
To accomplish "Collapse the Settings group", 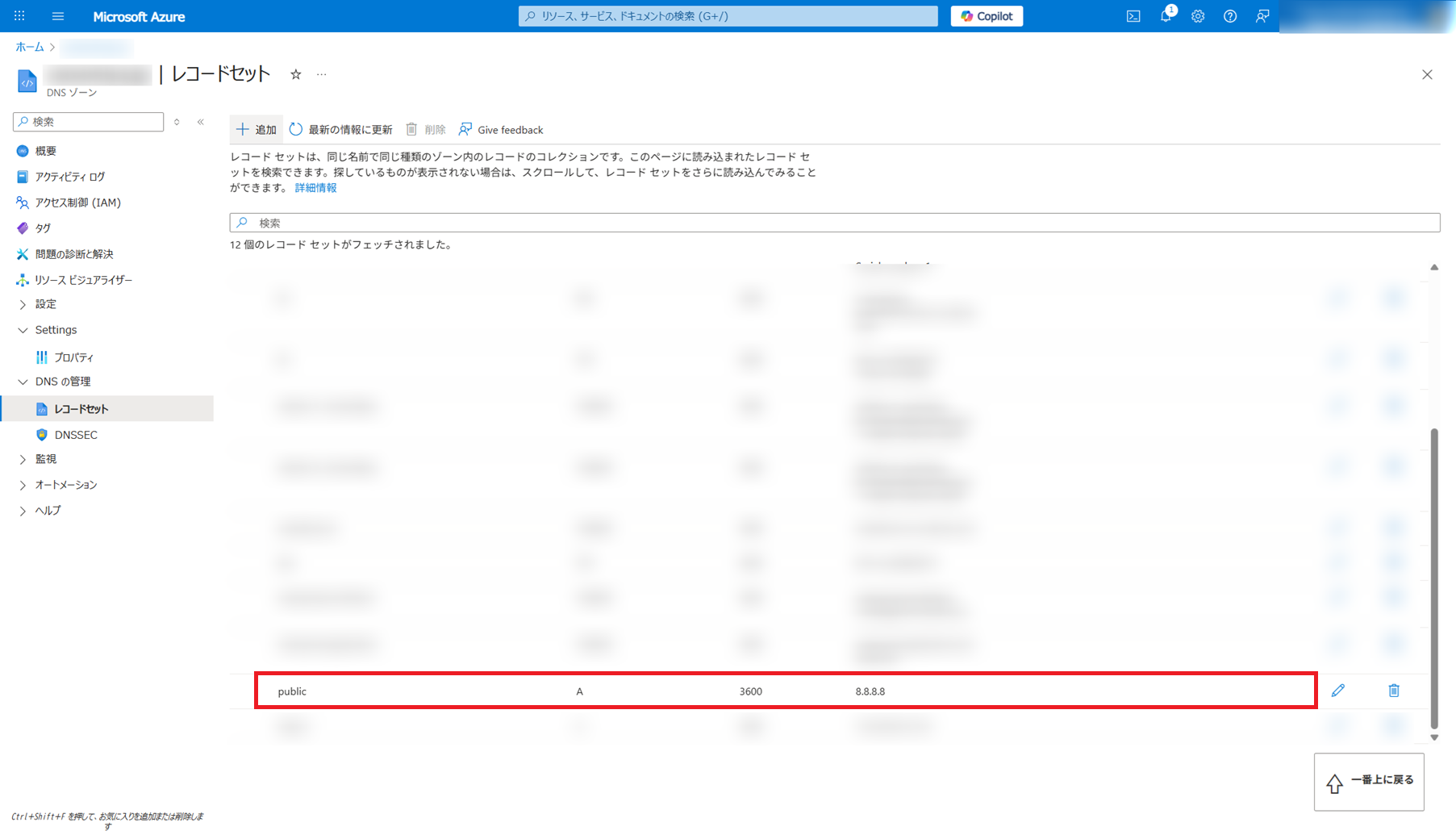I will 56,330.
